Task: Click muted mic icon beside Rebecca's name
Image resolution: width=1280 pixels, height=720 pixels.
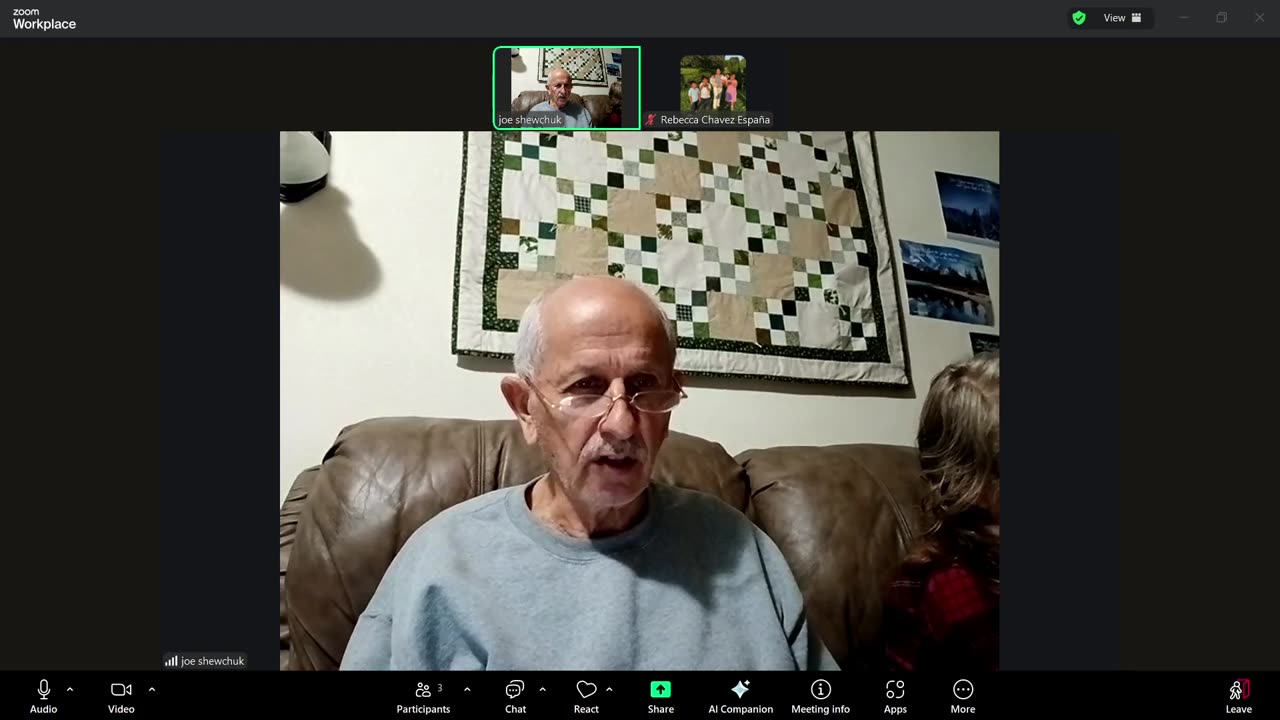Action: pos(651,120)
